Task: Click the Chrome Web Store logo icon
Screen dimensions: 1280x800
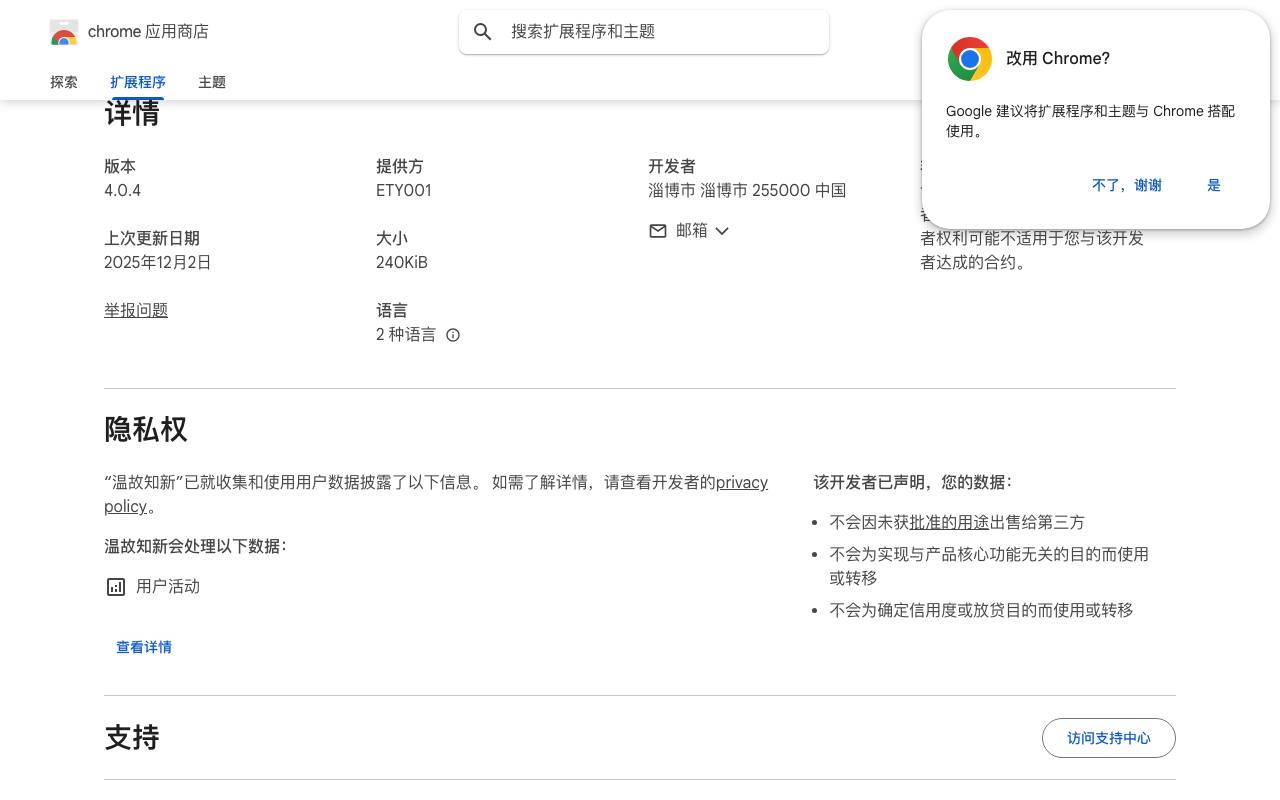Action: [64, 32]
